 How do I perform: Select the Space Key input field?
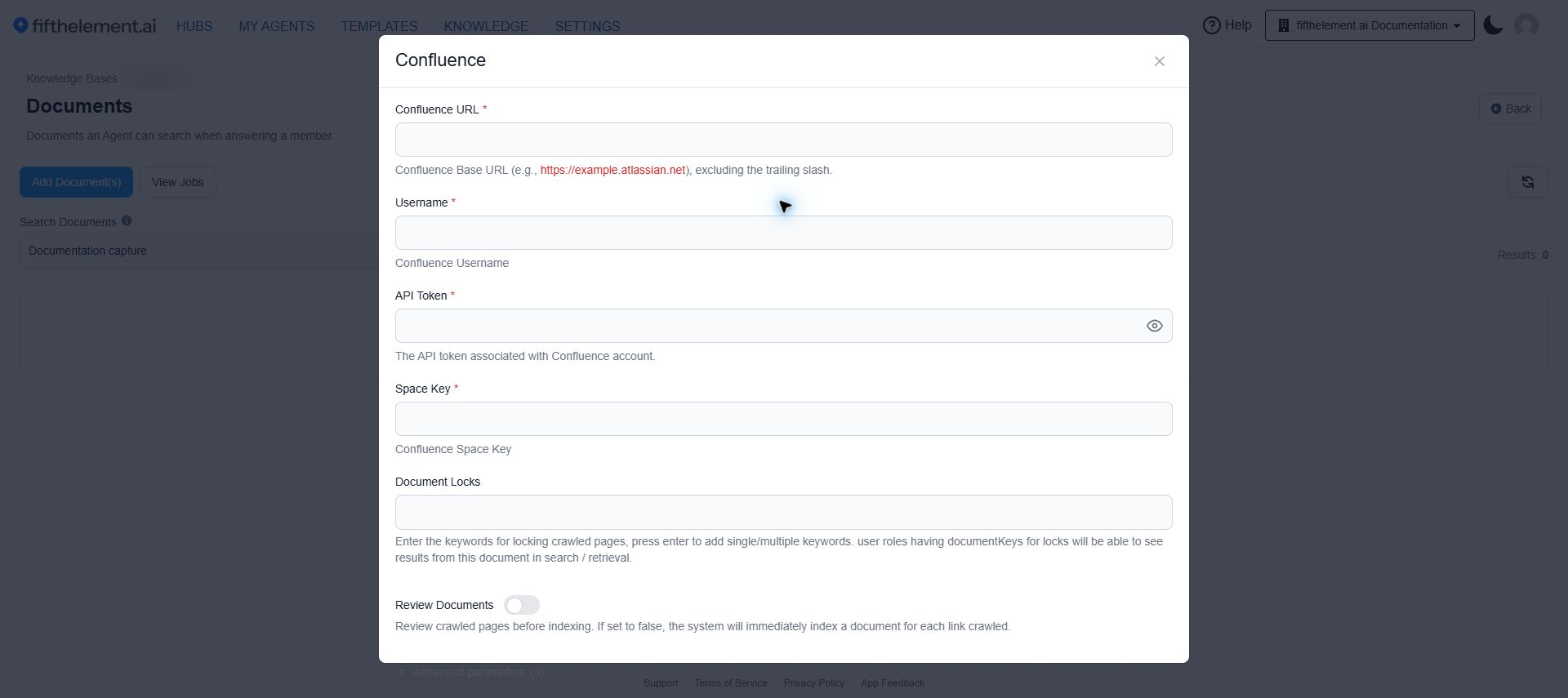click(783, 419)
